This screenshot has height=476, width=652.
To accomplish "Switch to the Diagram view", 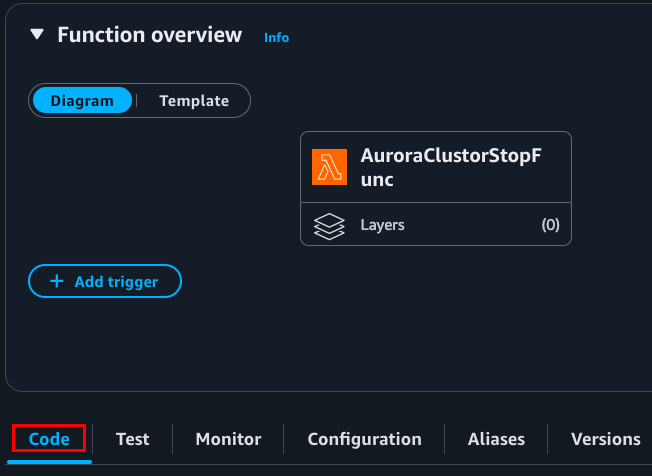I will (x=82, y=101).
